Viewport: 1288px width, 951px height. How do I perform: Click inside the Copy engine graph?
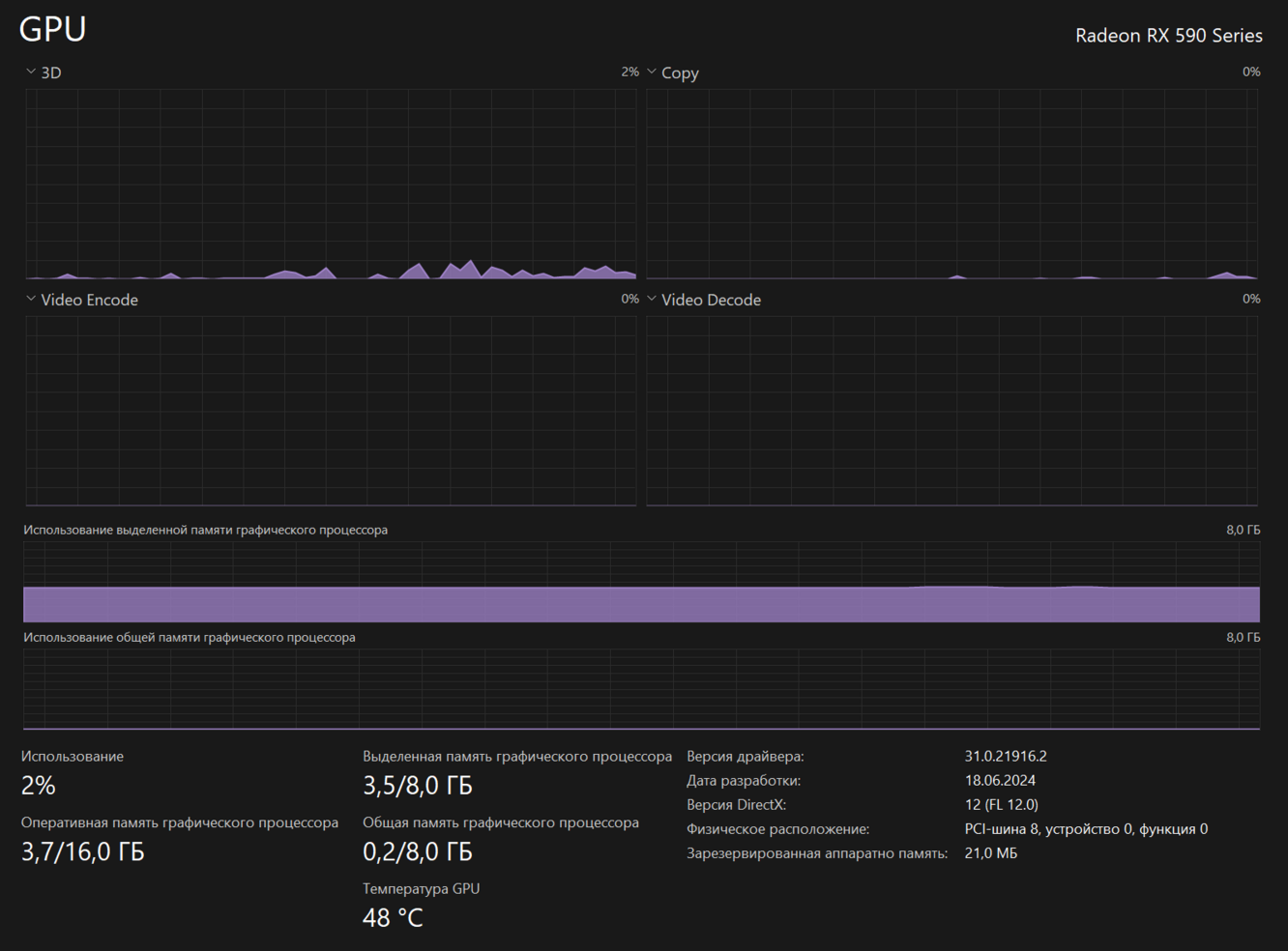pyautogui.click(x=951, y=184)
